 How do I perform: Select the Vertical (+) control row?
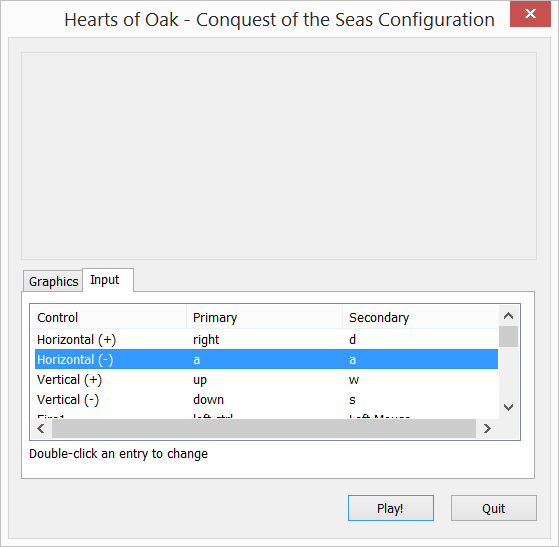(x=266, y=379)
